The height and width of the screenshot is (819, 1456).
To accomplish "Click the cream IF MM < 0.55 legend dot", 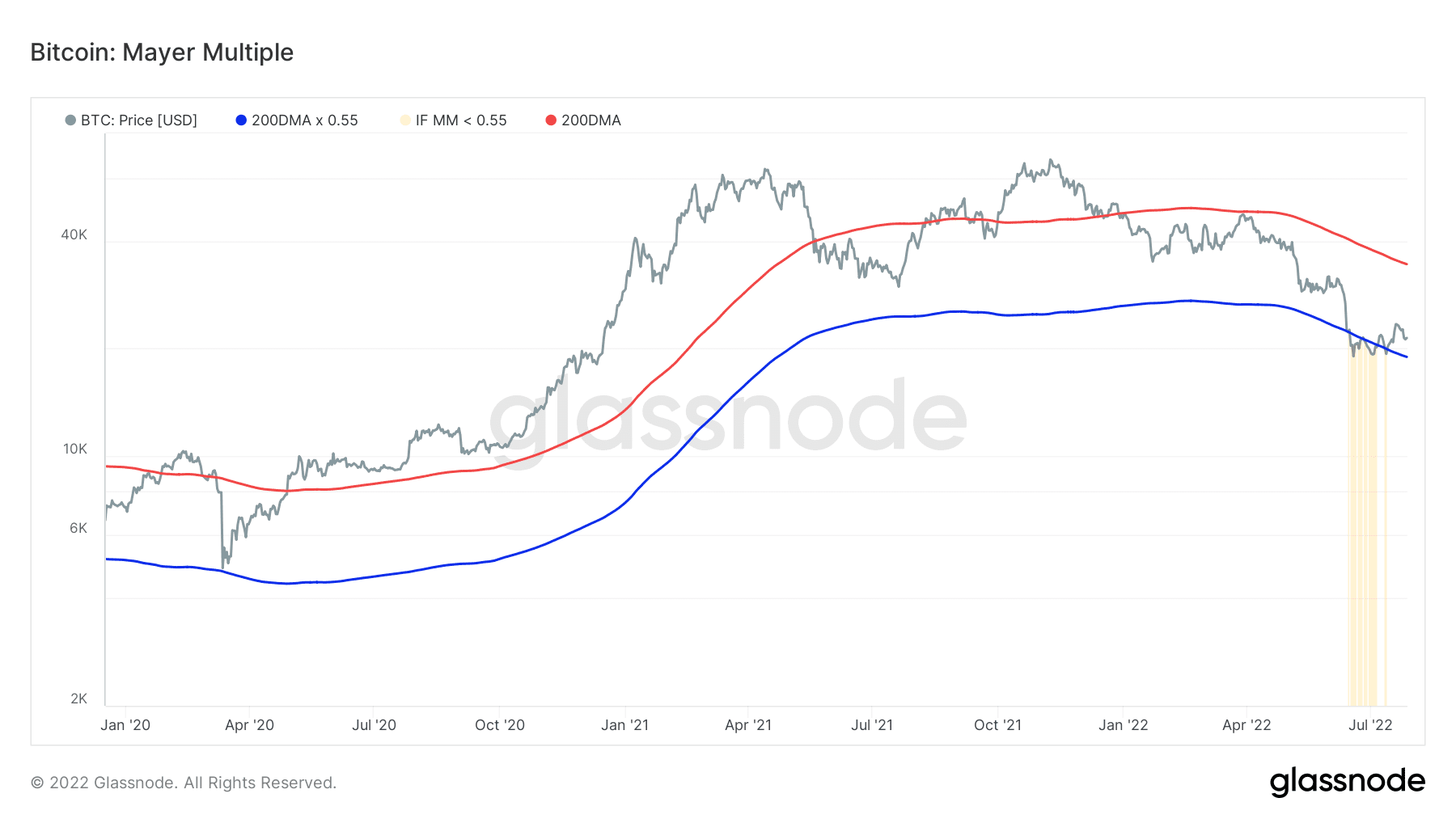I will [x=405, y=120].
